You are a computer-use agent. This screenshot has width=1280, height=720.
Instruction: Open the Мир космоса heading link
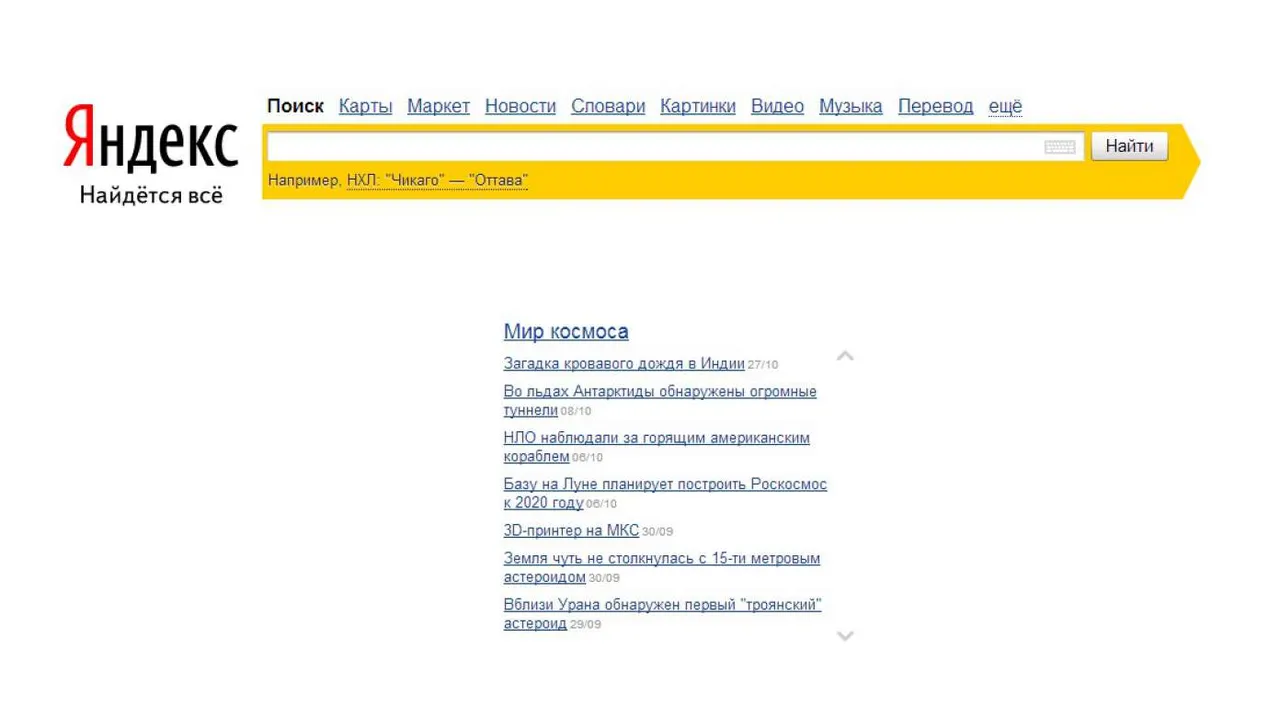[x=566, y=332]
